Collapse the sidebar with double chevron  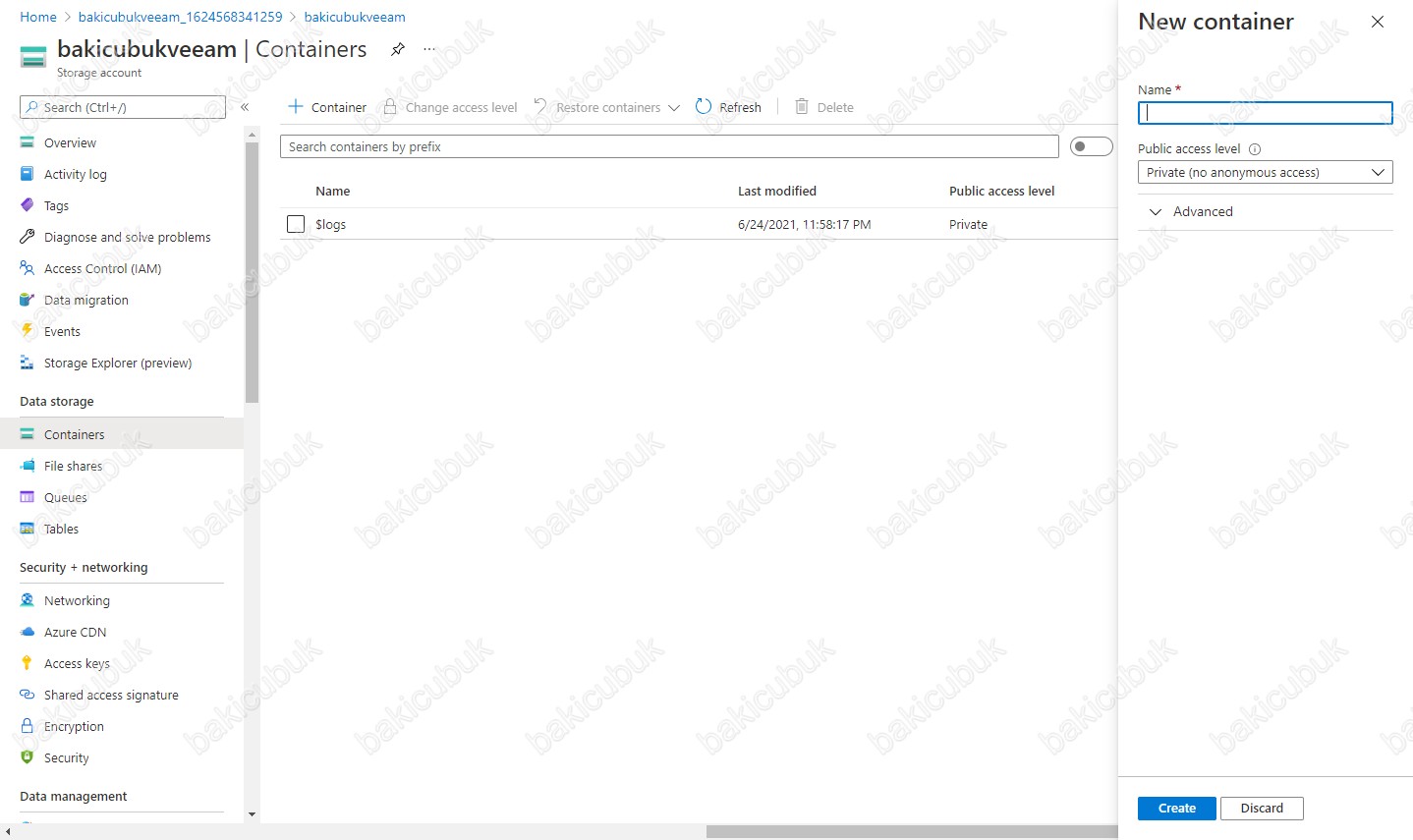245,107
